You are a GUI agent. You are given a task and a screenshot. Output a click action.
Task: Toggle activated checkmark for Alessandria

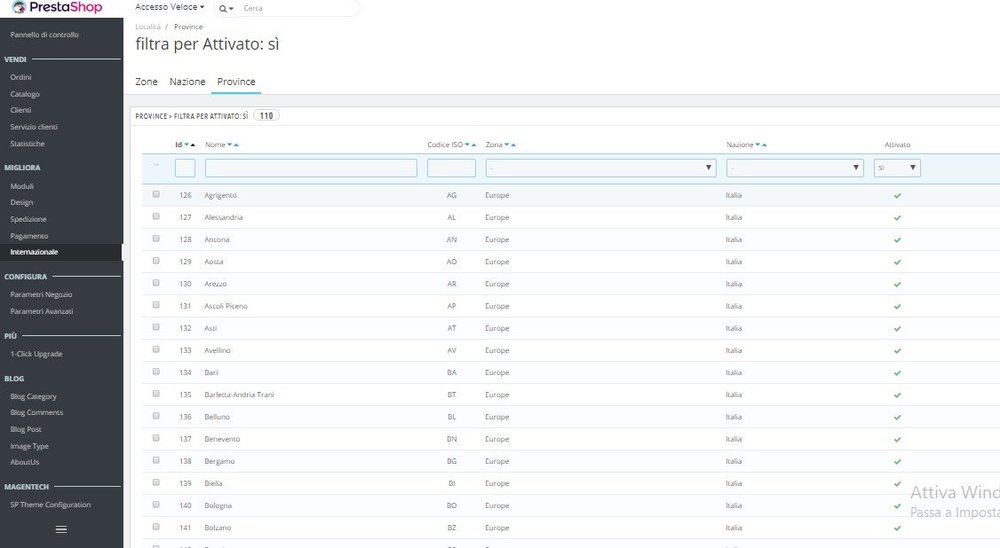[897, 218]
